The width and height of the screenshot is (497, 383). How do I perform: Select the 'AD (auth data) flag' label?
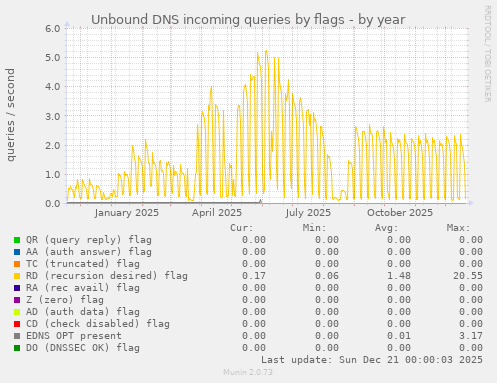(x=83, y=312)
